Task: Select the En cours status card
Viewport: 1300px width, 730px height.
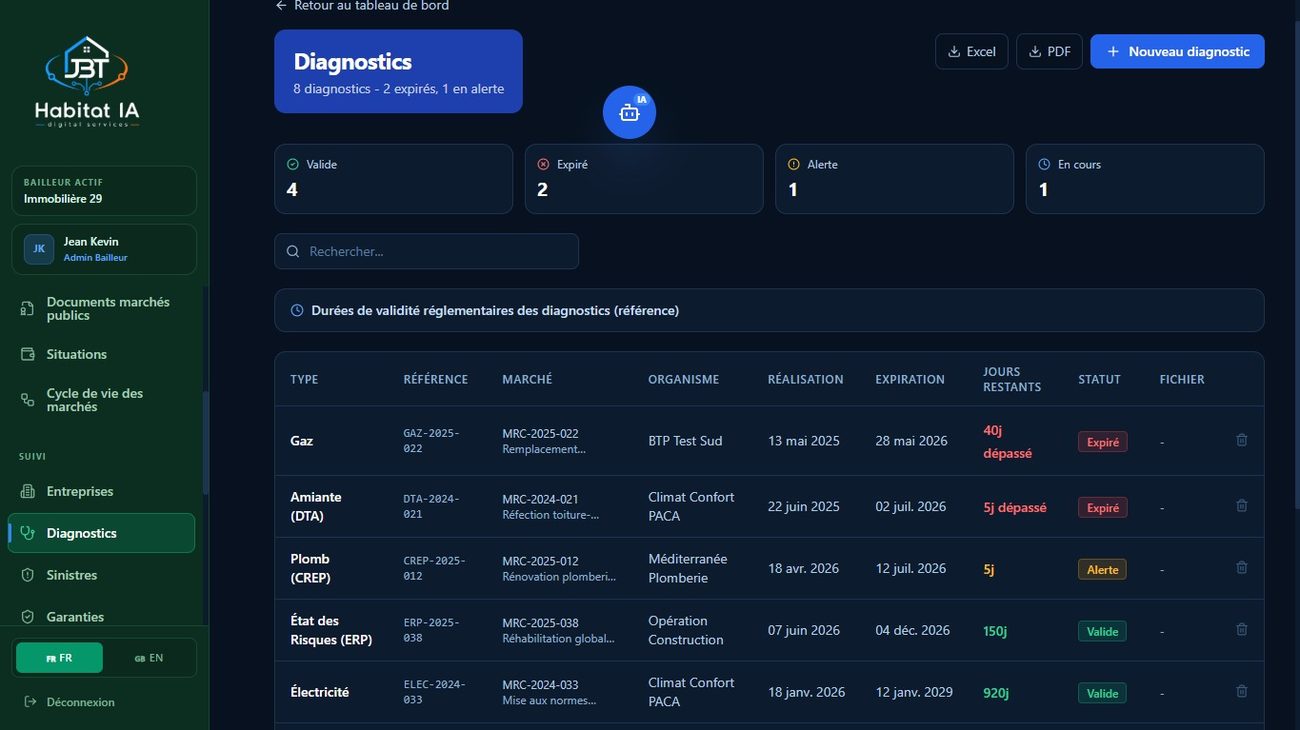Action: tap(1145, 179)
